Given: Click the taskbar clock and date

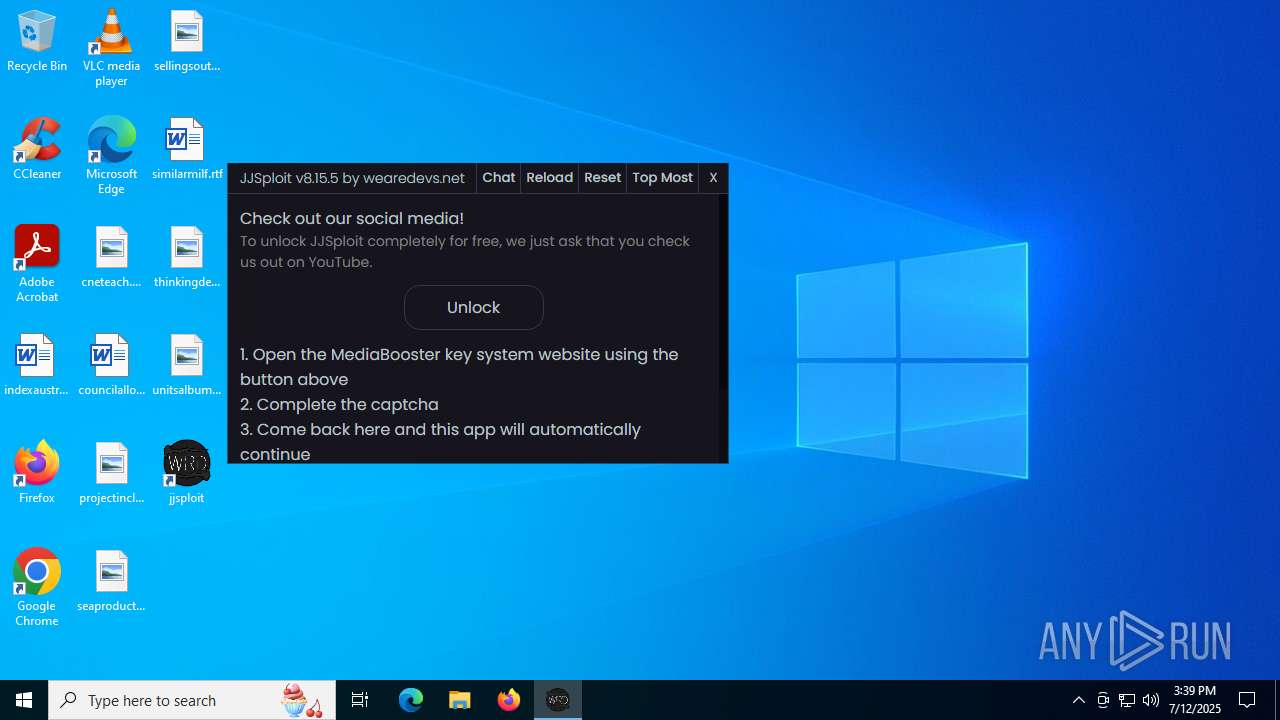Looking at the screenshot, I should [x=1196, y=700].
